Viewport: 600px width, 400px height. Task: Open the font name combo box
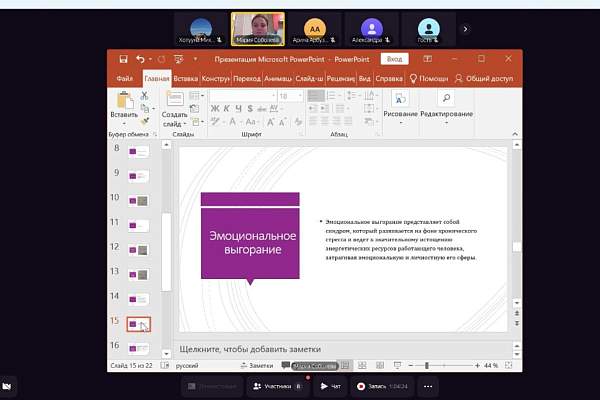243,96
